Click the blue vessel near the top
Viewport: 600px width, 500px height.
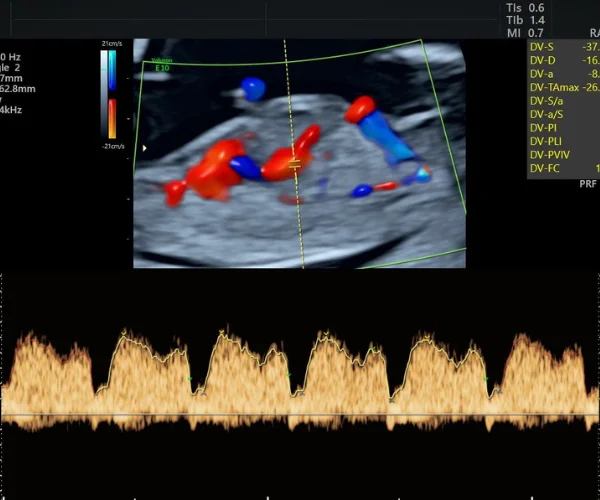point(253,88)
